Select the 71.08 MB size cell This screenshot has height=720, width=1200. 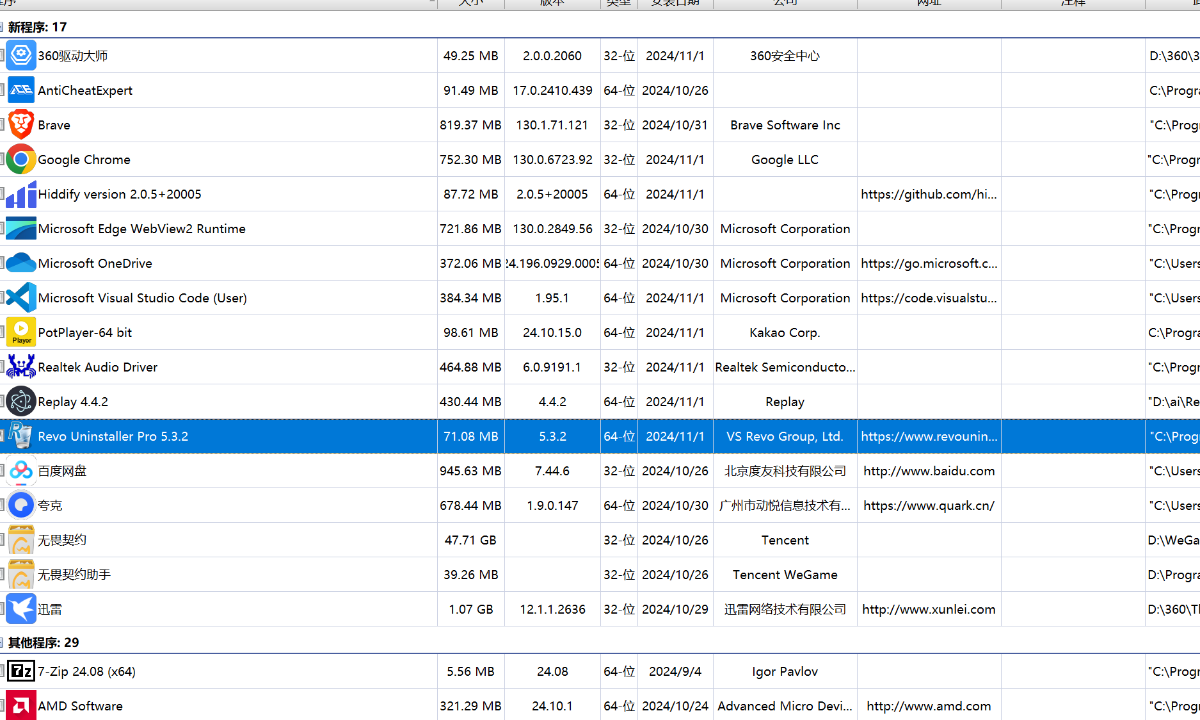471,436
